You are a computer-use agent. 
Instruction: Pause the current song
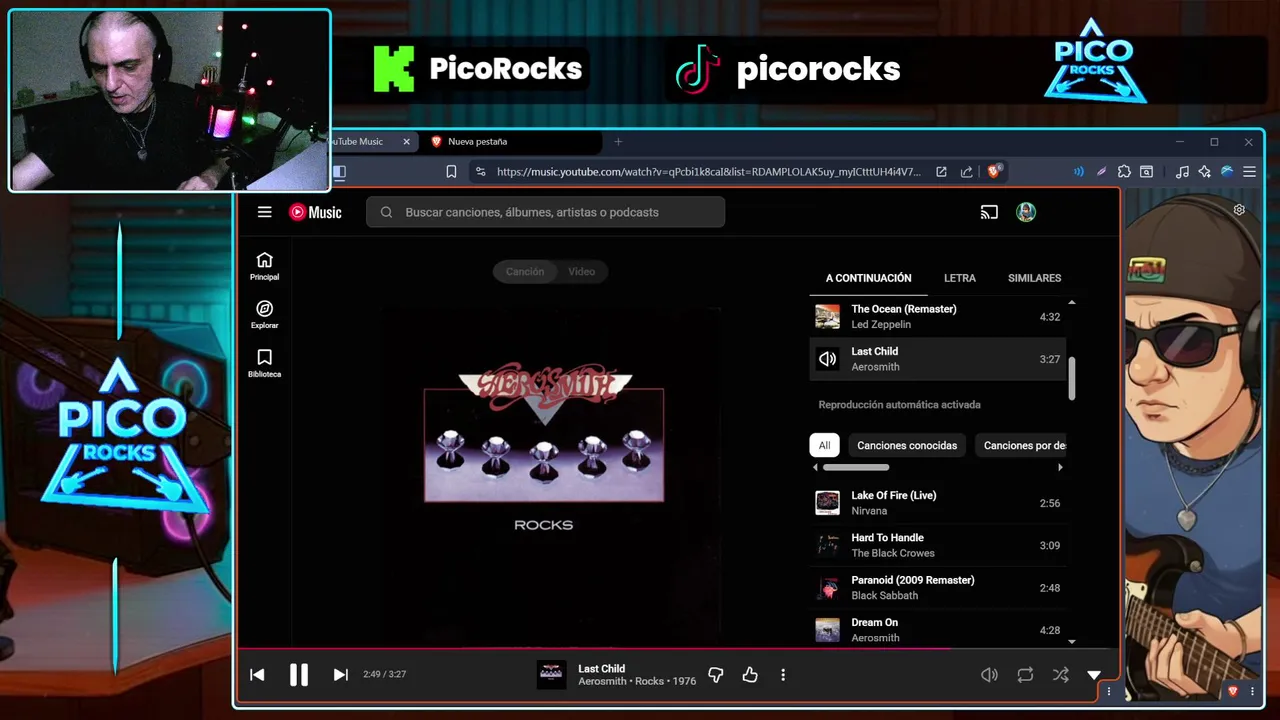coord(299,675)
